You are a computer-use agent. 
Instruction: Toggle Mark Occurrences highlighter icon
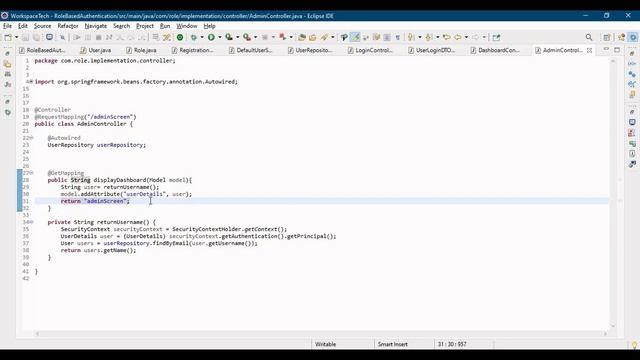[356, 37]
